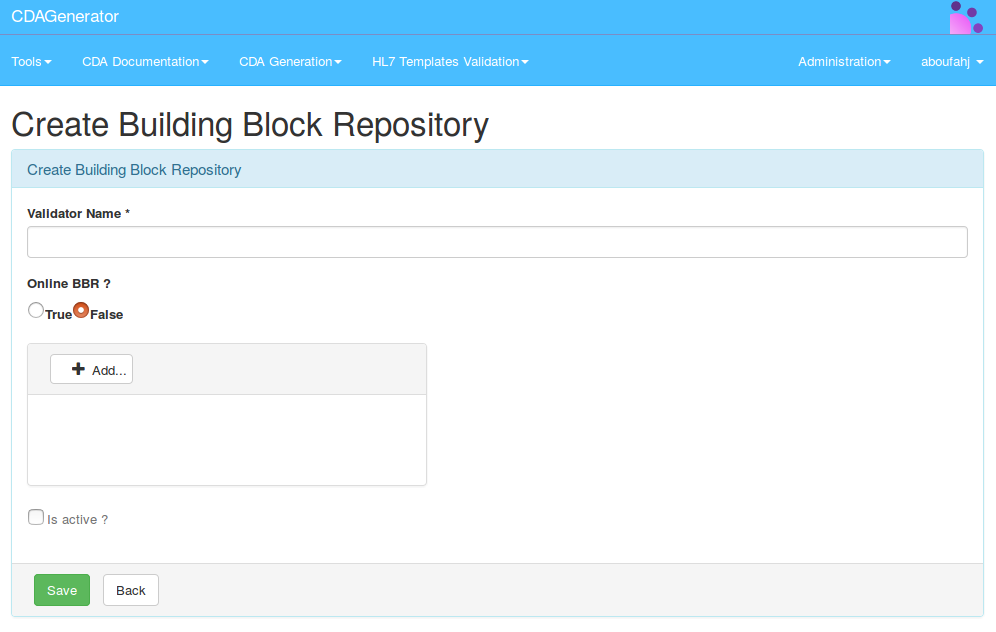Click the plus icon on Add button
Image resolution: width=996 pixels, height=632 pixels.
(x=78, y=369)
